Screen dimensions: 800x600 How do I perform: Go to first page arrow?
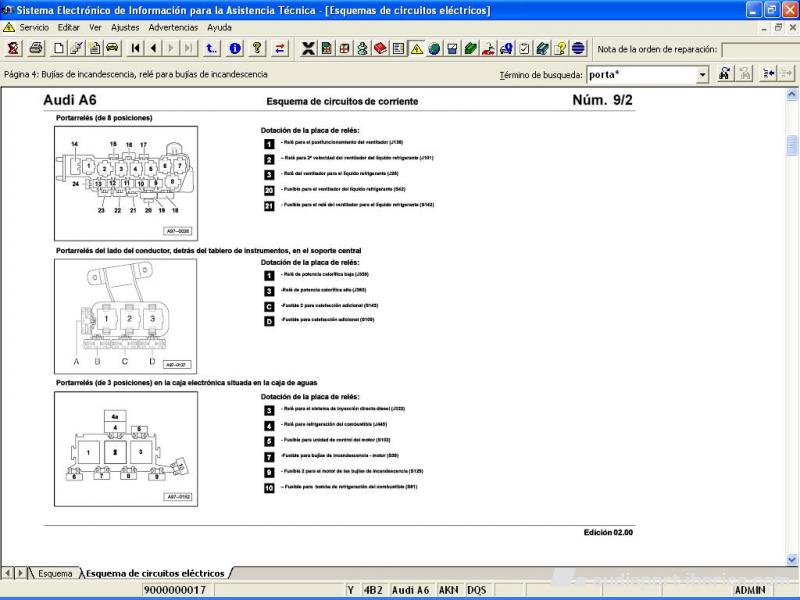135,48
